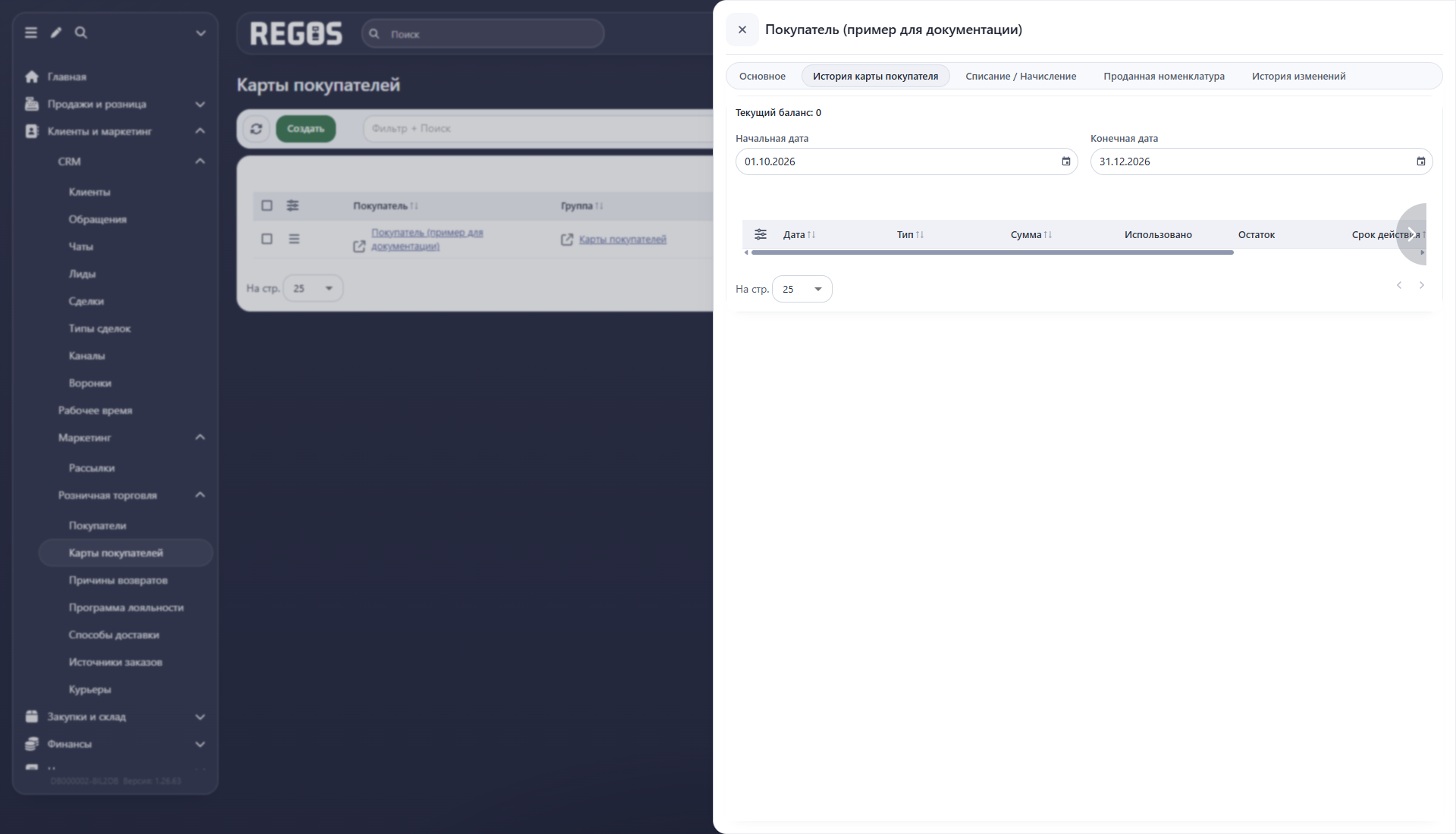Click the hamburger menu icon in sidebar
Viewport: 1456px width, 834px height.
[x=31, y=33]
